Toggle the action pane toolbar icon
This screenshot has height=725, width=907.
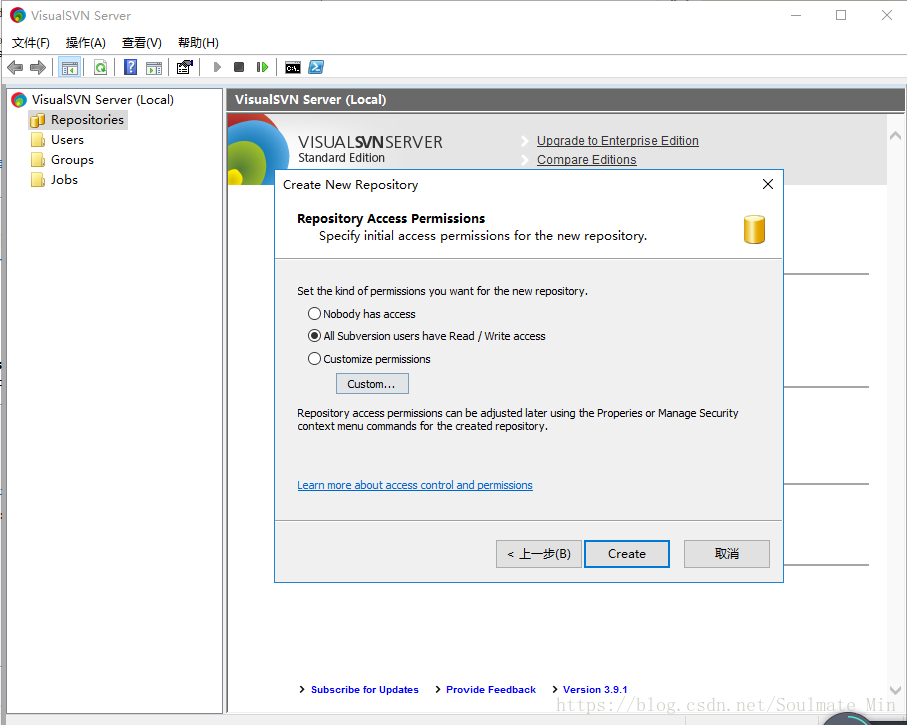coord(154,68)
